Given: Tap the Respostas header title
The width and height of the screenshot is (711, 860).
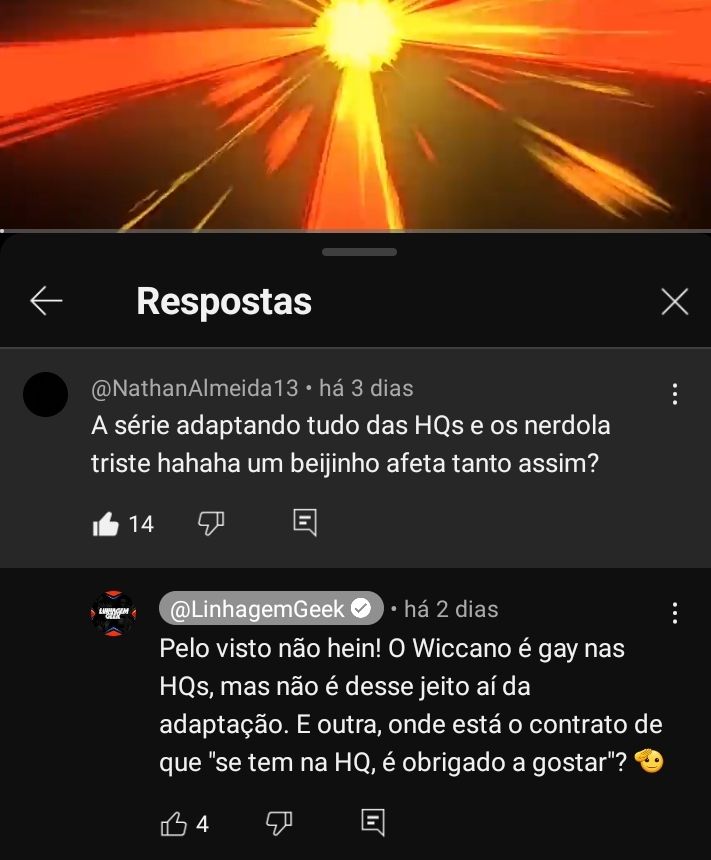Looking at the screenshot, I should 224,301.
